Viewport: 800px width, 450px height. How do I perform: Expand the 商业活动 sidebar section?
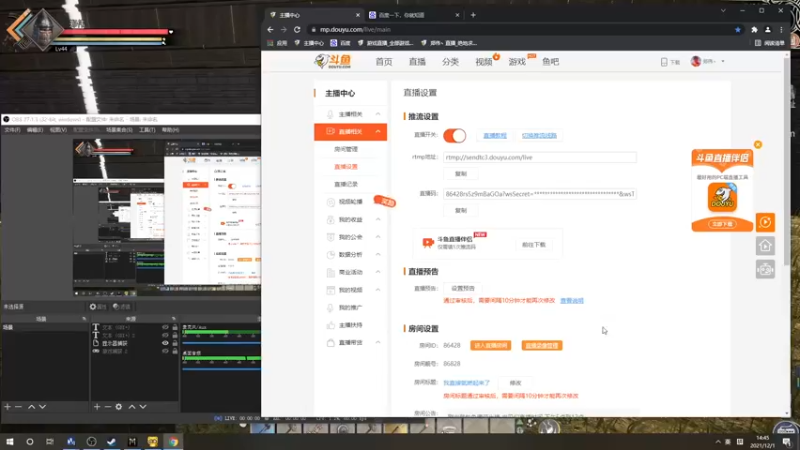tap(378, 272)
